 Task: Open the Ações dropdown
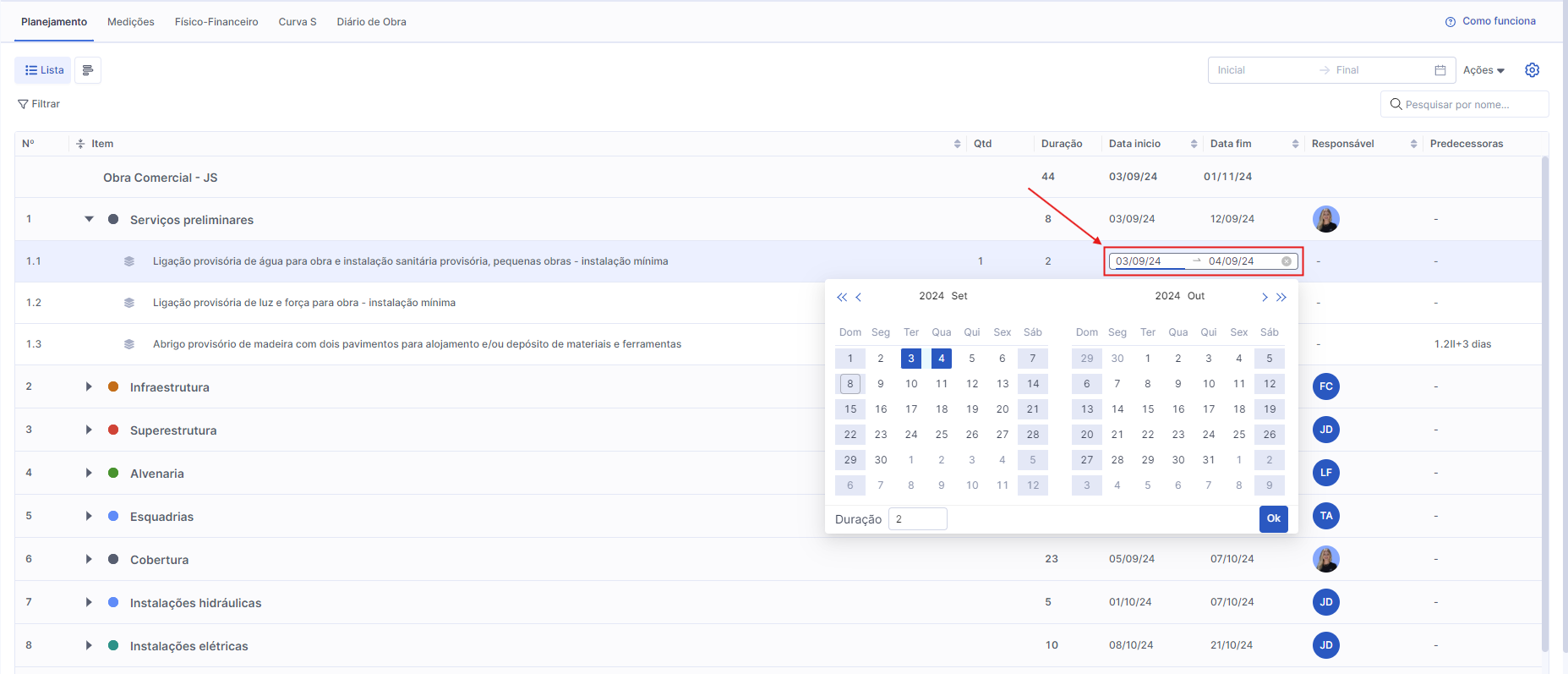coord(1483,70)
